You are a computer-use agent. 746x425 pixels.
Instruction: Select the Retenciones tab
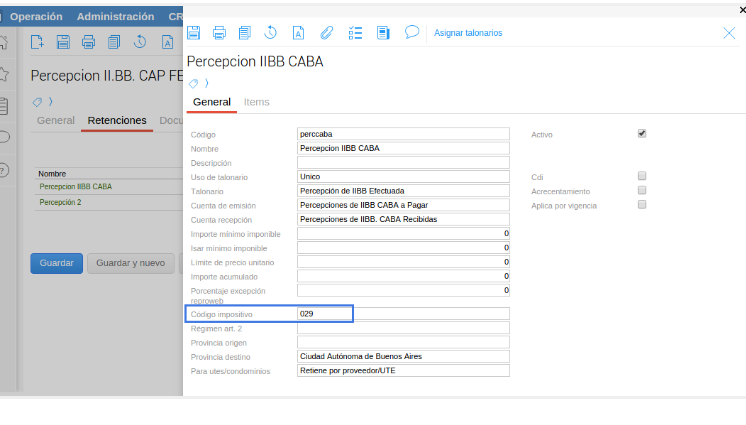click(117, 121)
